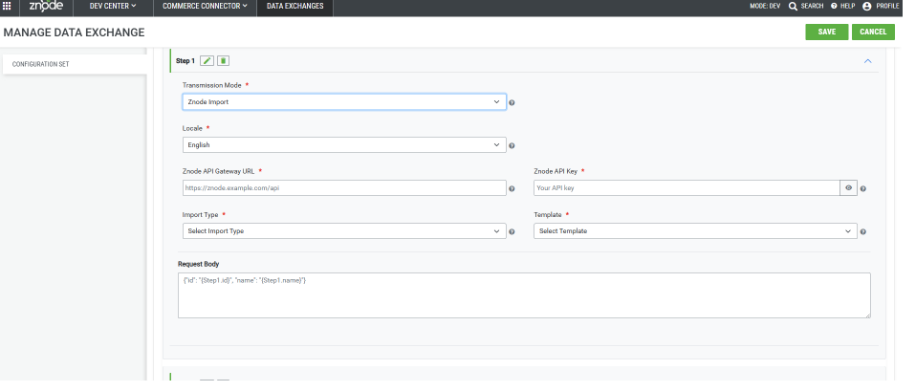This screenshot has width=903, height=381.
Task: Click the Manage Data Exchange title
Action: pos(74,33)
